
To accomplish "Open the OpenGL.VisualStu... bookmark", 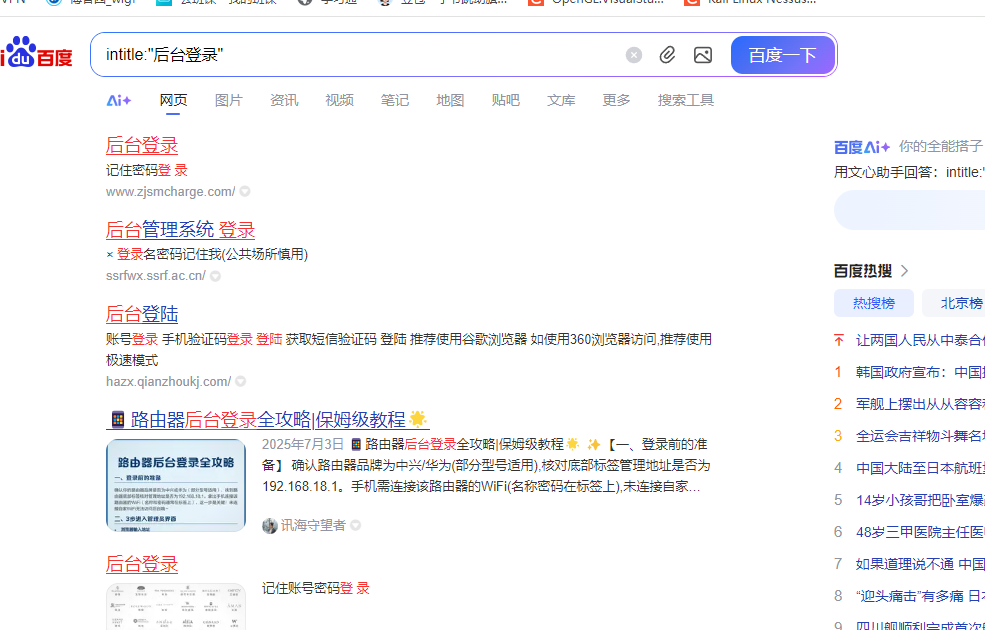I will (x=596, y=2).
